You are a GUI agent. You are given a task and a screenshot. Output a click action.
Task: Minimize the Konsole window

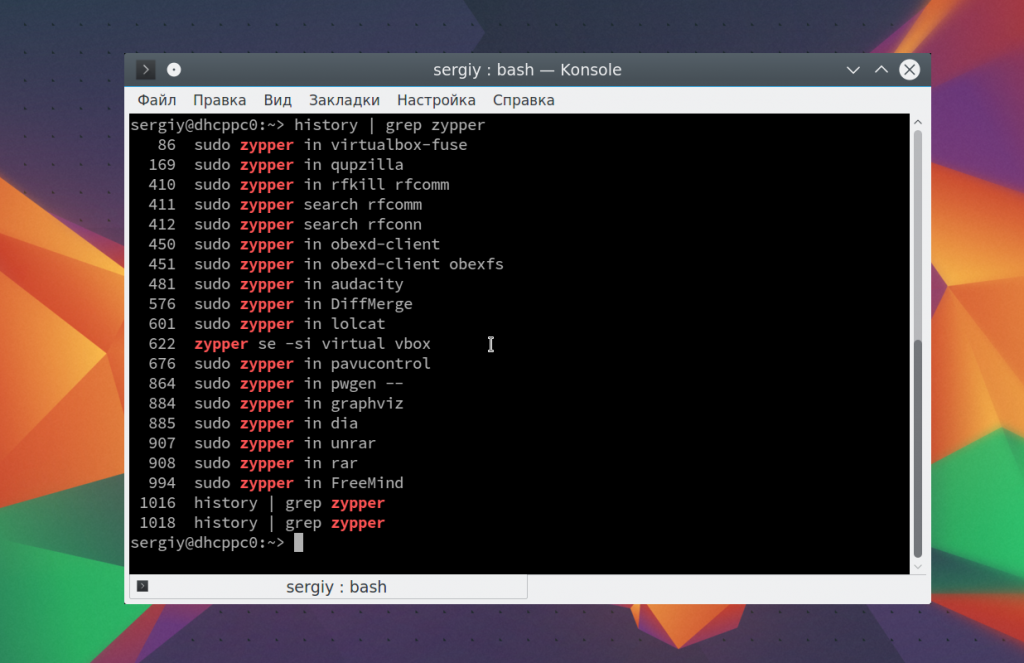pyautogui.click(x=853, y=70)
